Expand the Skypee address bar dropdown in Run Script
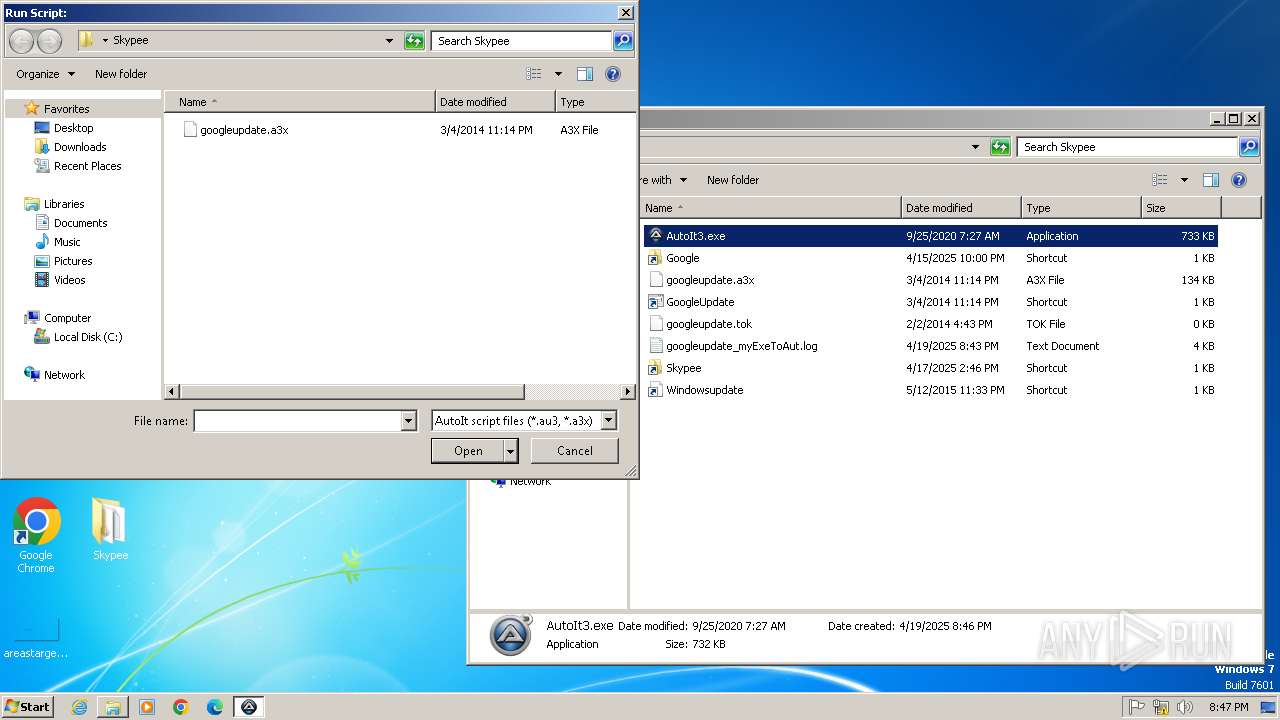This screenshot has height=720, width=1280. tap(389, 41)
